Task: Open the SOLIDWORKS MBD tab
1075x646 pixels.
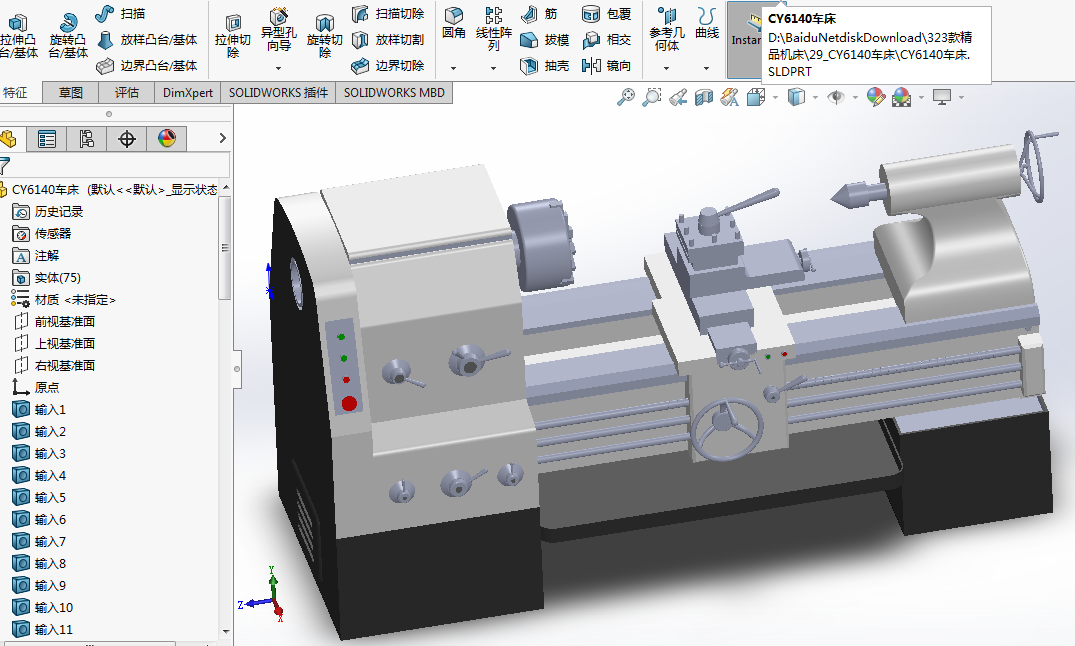Action: [x=395, y=91]
